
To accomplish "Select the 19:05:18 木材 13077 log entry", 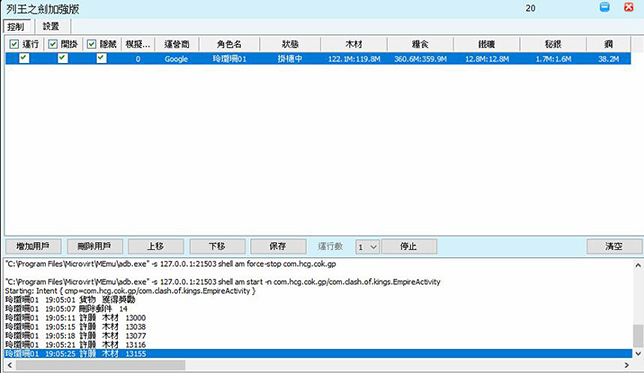I will coord(75,336).
